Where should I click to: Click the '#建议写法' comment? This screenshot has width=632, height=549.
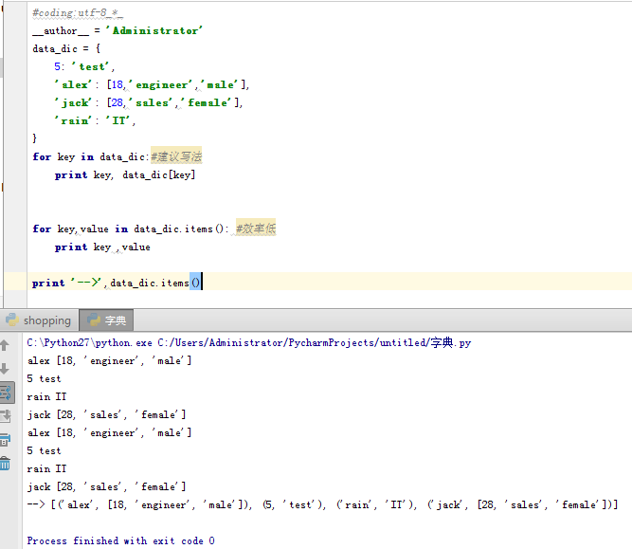(x=177, y=156)
